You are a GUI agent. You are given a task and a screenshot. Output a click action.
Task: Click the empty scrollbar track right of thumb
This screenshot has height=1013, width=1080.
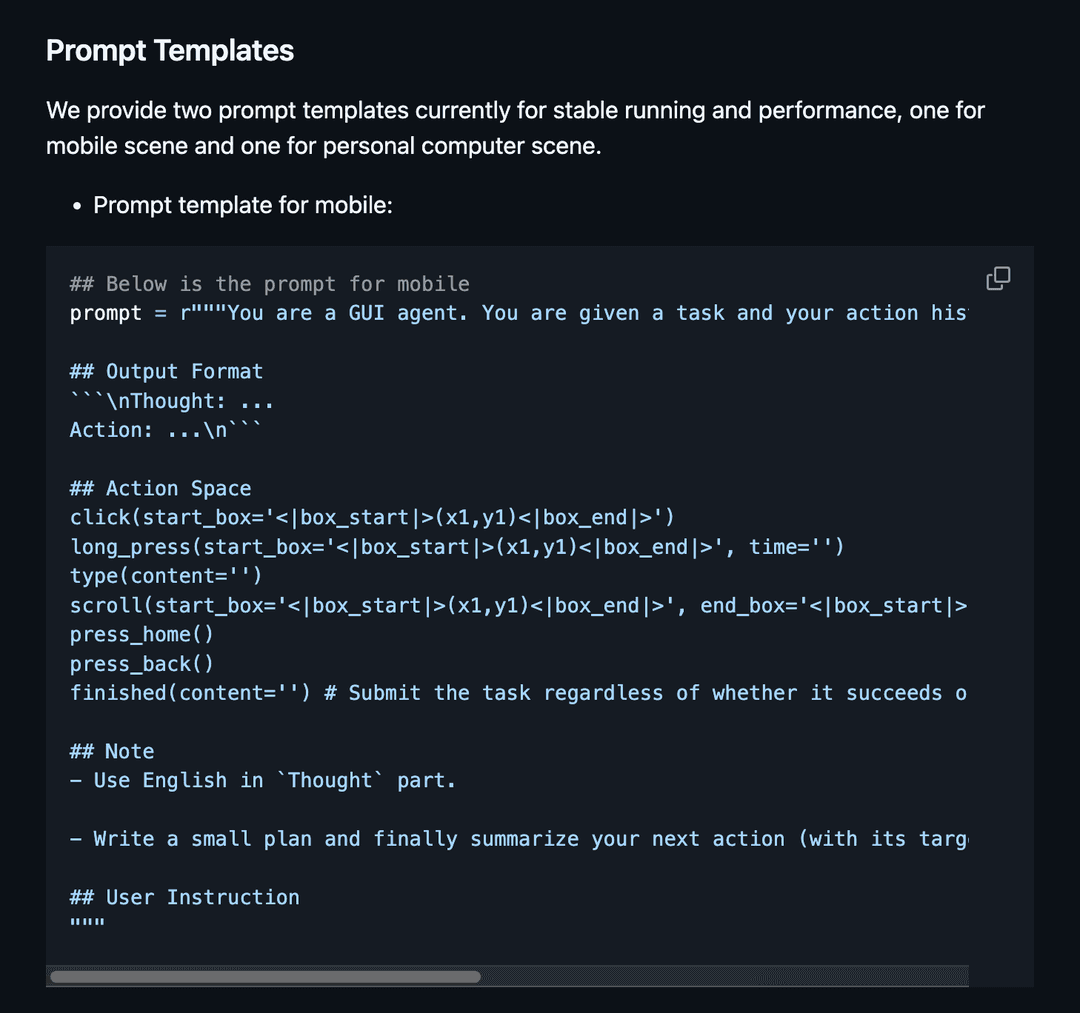720,976
